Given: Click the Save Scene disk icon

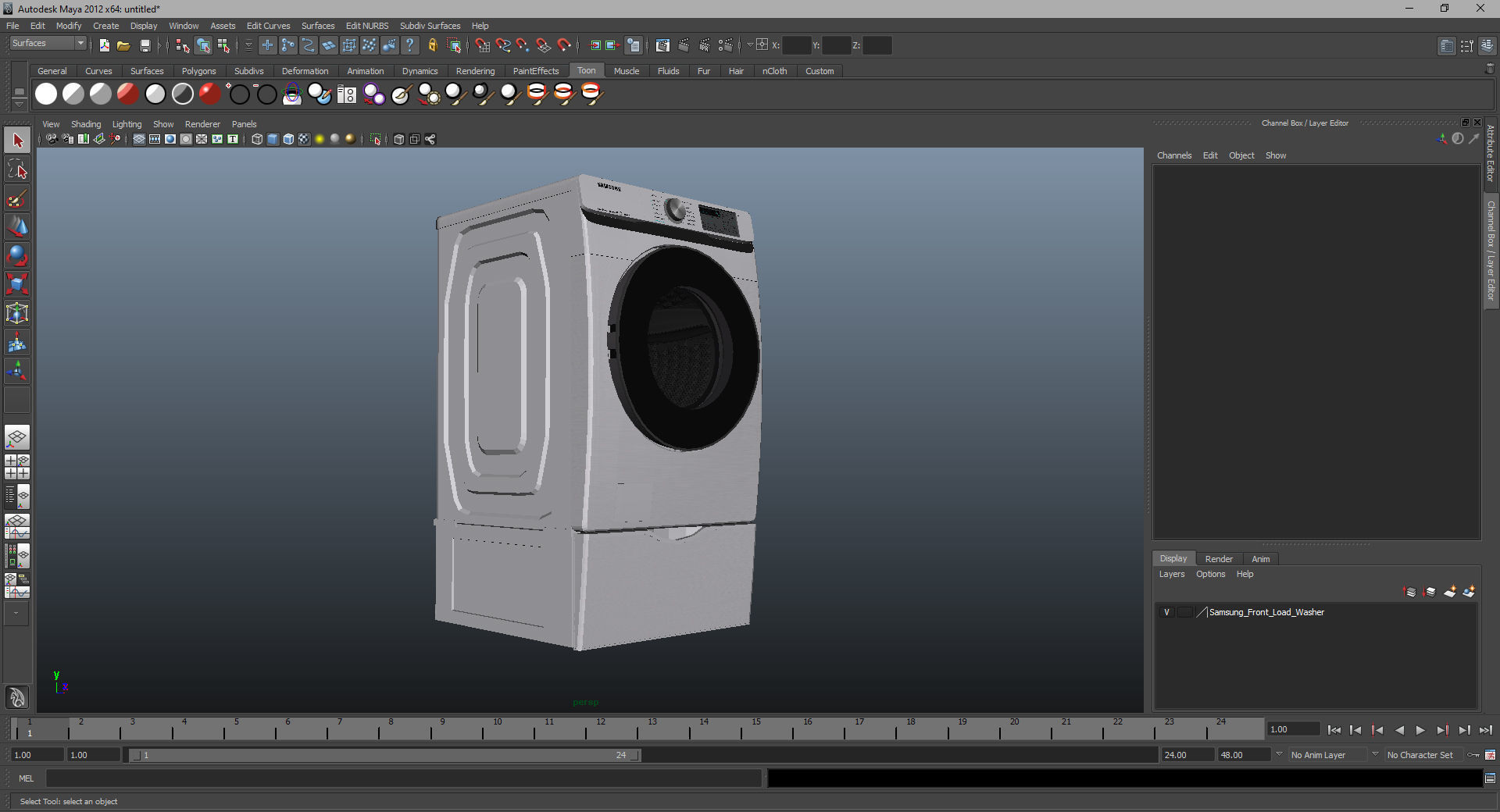Looking at the screenshot, I should click(145, 45).
